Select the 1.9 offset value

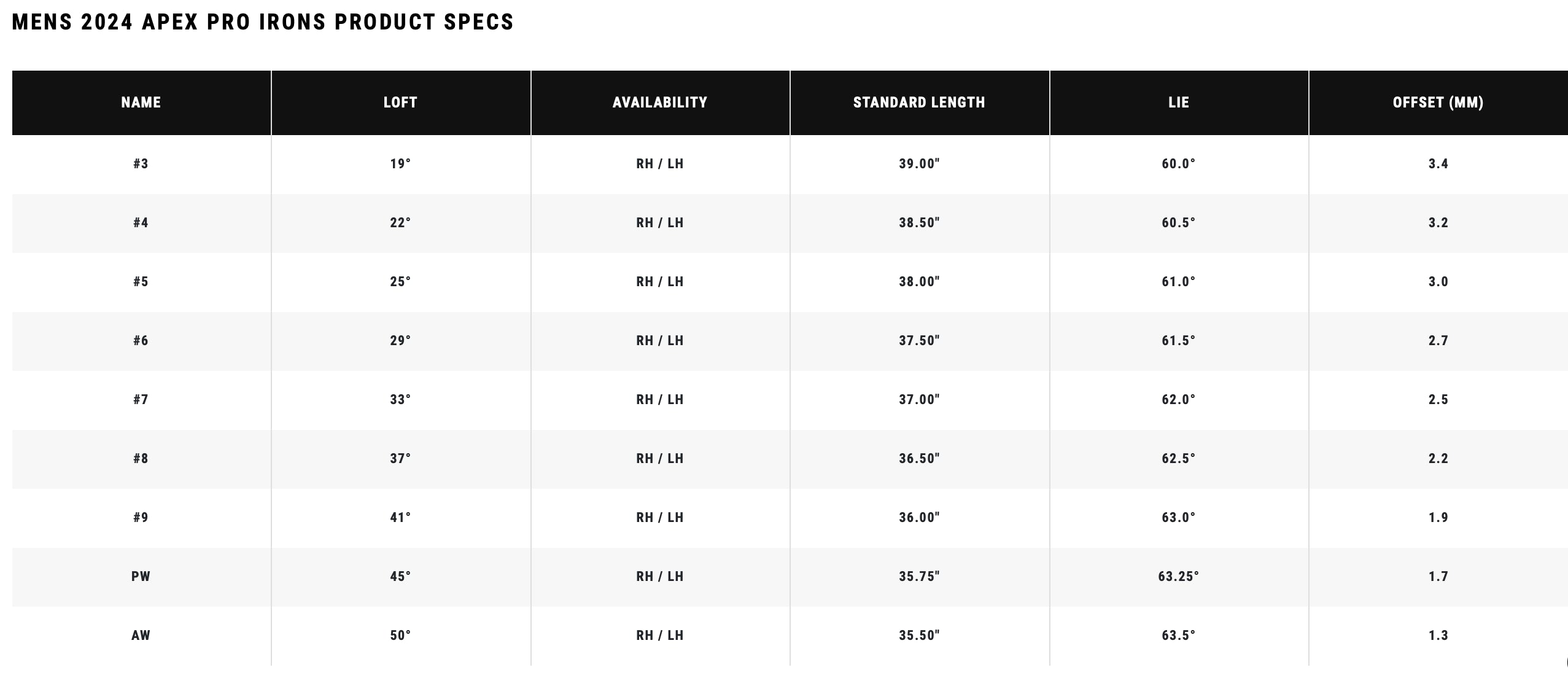1438,518
